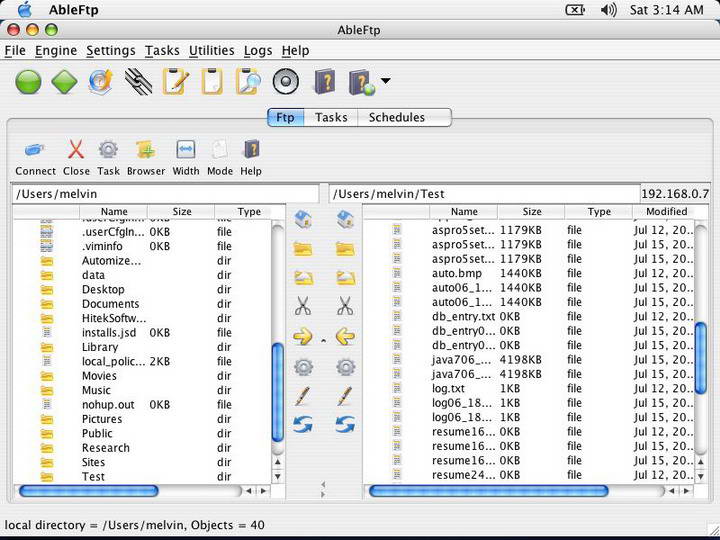The height and width of the screenshot is (540, 720).
Task: Click the right-panel scissors delete icon
Action: coord(345,307)
